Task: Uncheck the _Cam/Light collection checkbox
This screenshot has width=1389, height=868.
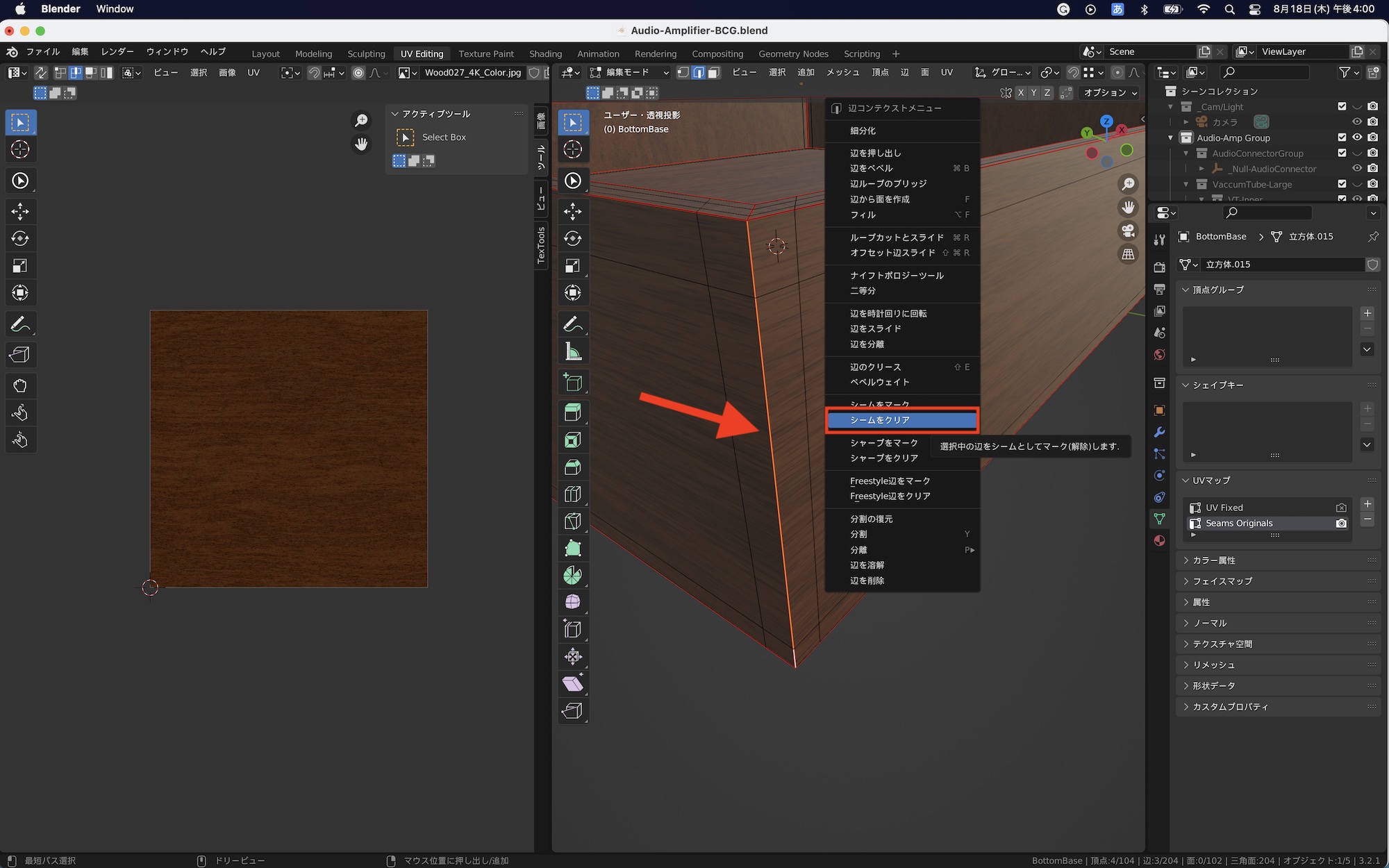Action: 1342,106
